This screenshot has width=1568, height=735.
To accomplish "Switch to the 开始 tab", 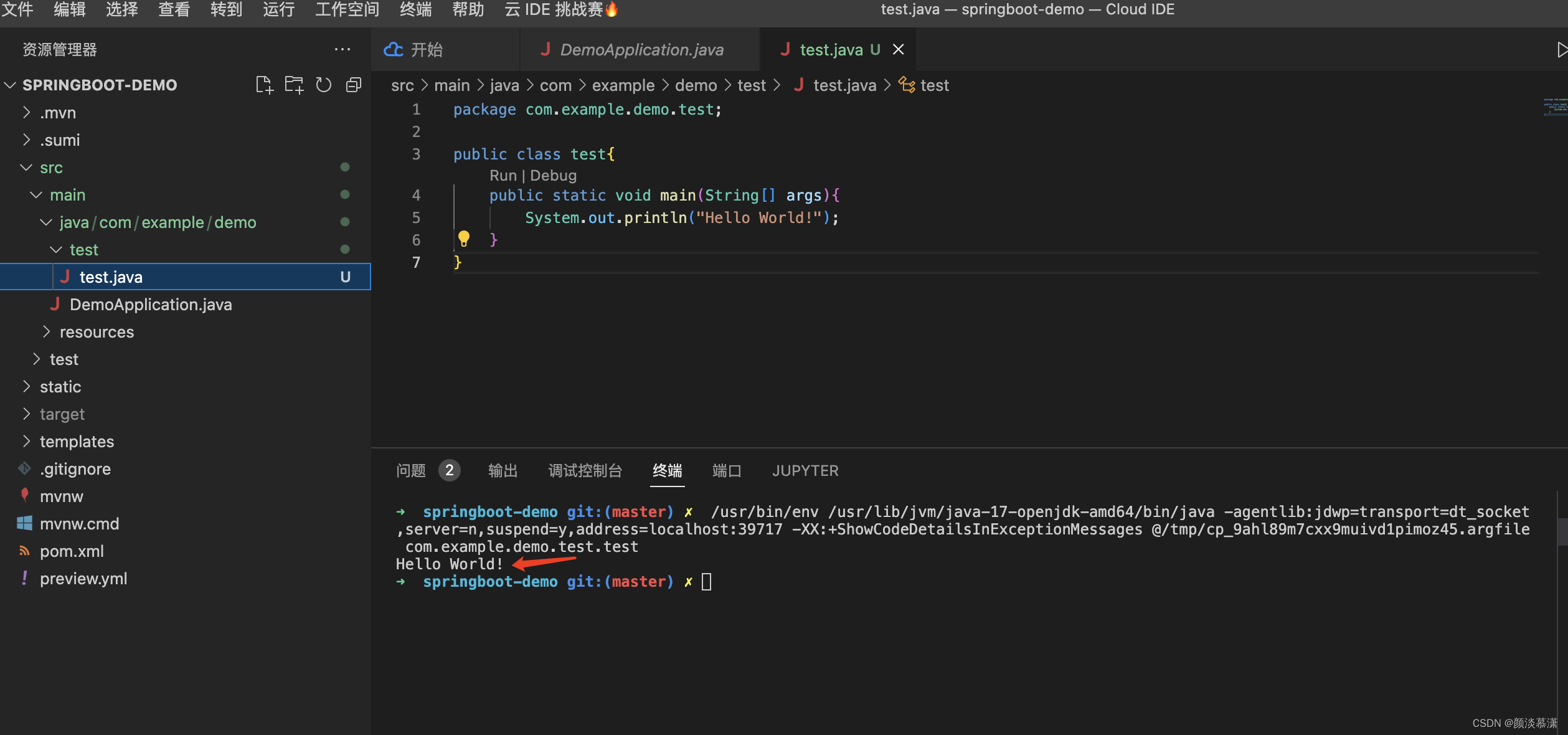I will pos(446,49).
